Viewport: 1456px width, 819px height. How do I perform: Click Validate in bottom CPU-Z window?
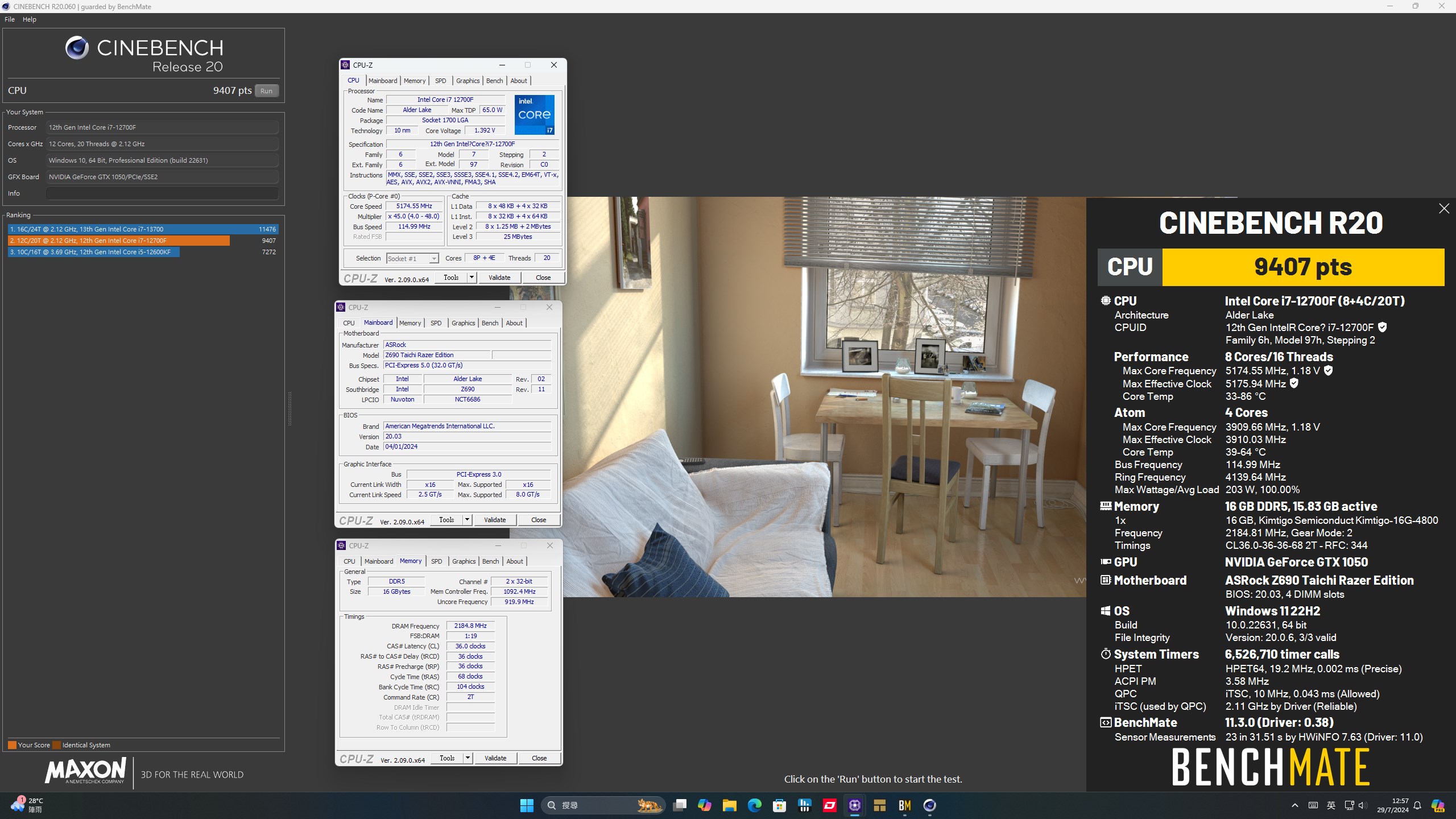(x=495, y=758)
